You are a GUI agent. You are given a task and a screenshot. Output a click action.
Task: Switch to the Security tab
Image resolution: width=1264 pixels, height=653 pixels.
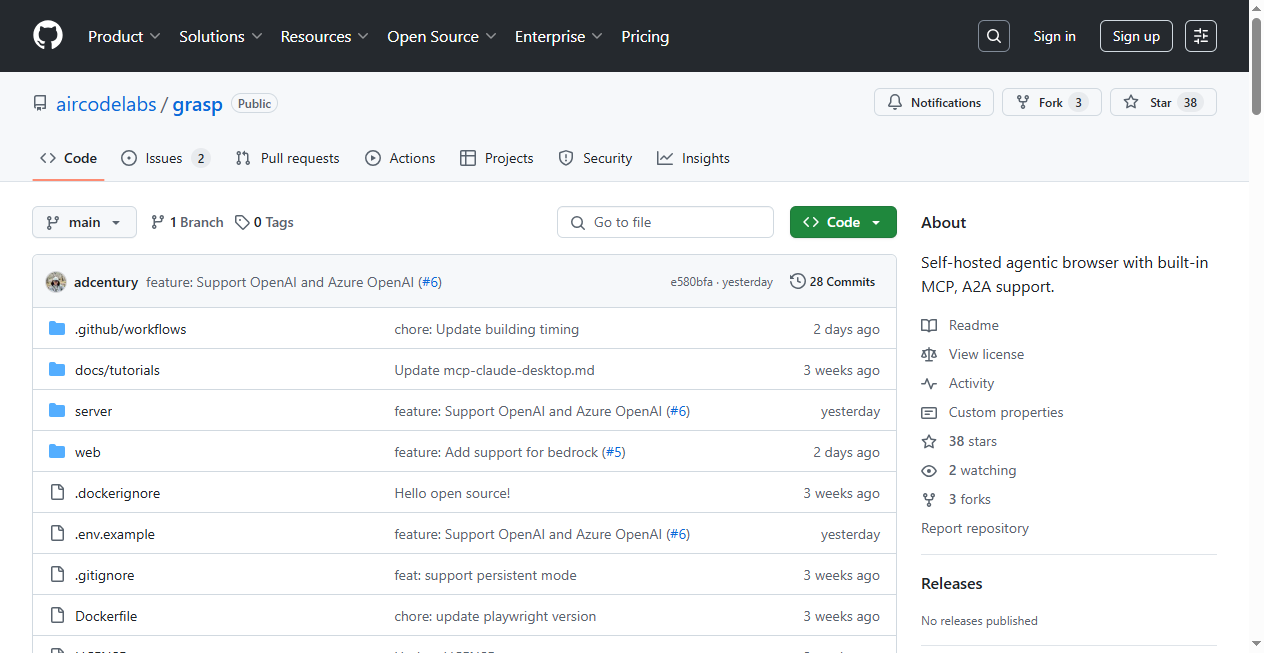(595, 158)
